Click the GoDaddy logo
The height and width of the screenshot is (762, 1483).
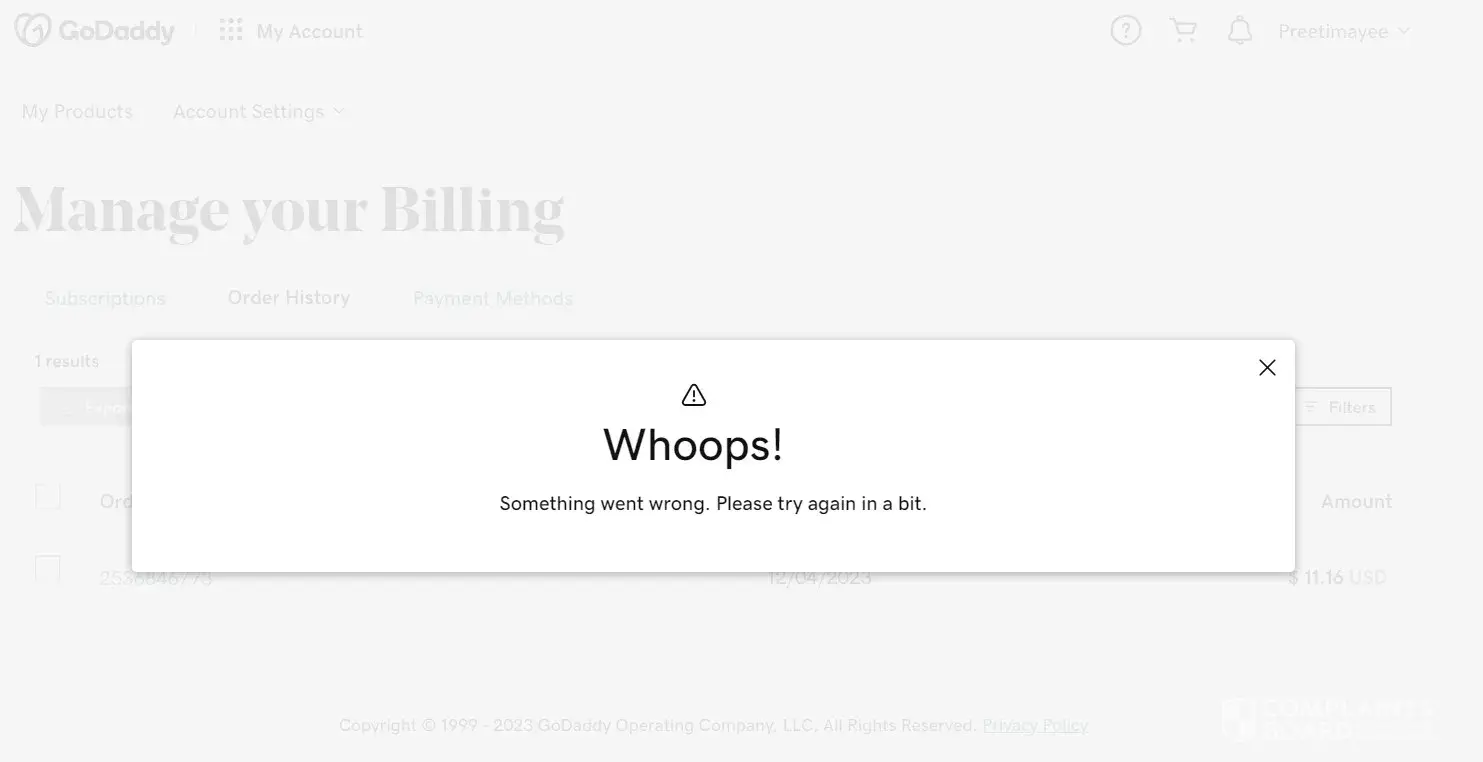(x=95, y=31)
